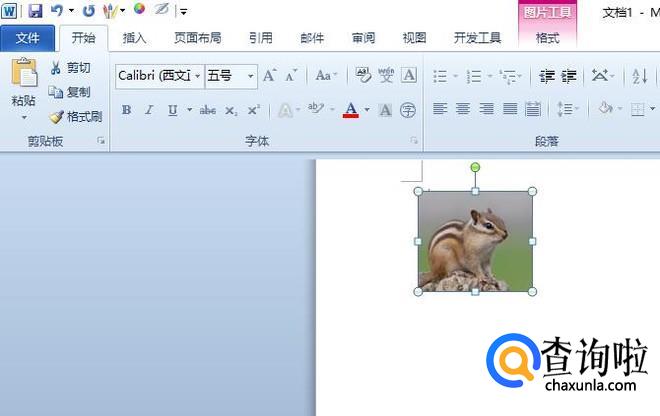Viewport: 660px width, 416px height.
Task: Open the 字体 Font dialog launcher
Action: pyautogui.click(x=414, y=141)
